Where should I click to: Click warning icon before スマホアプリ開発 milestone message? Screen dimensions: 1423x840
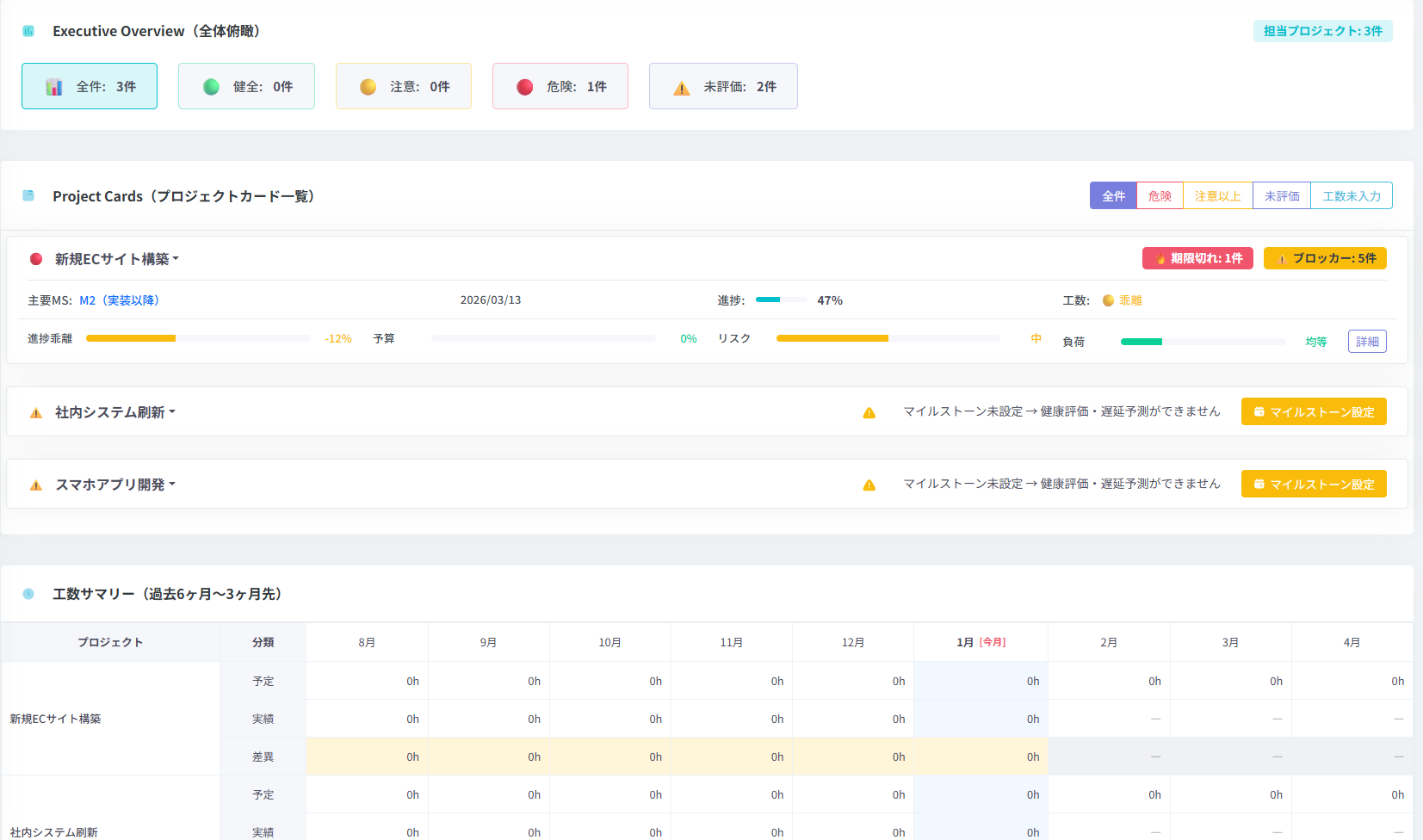coord(869,485)
